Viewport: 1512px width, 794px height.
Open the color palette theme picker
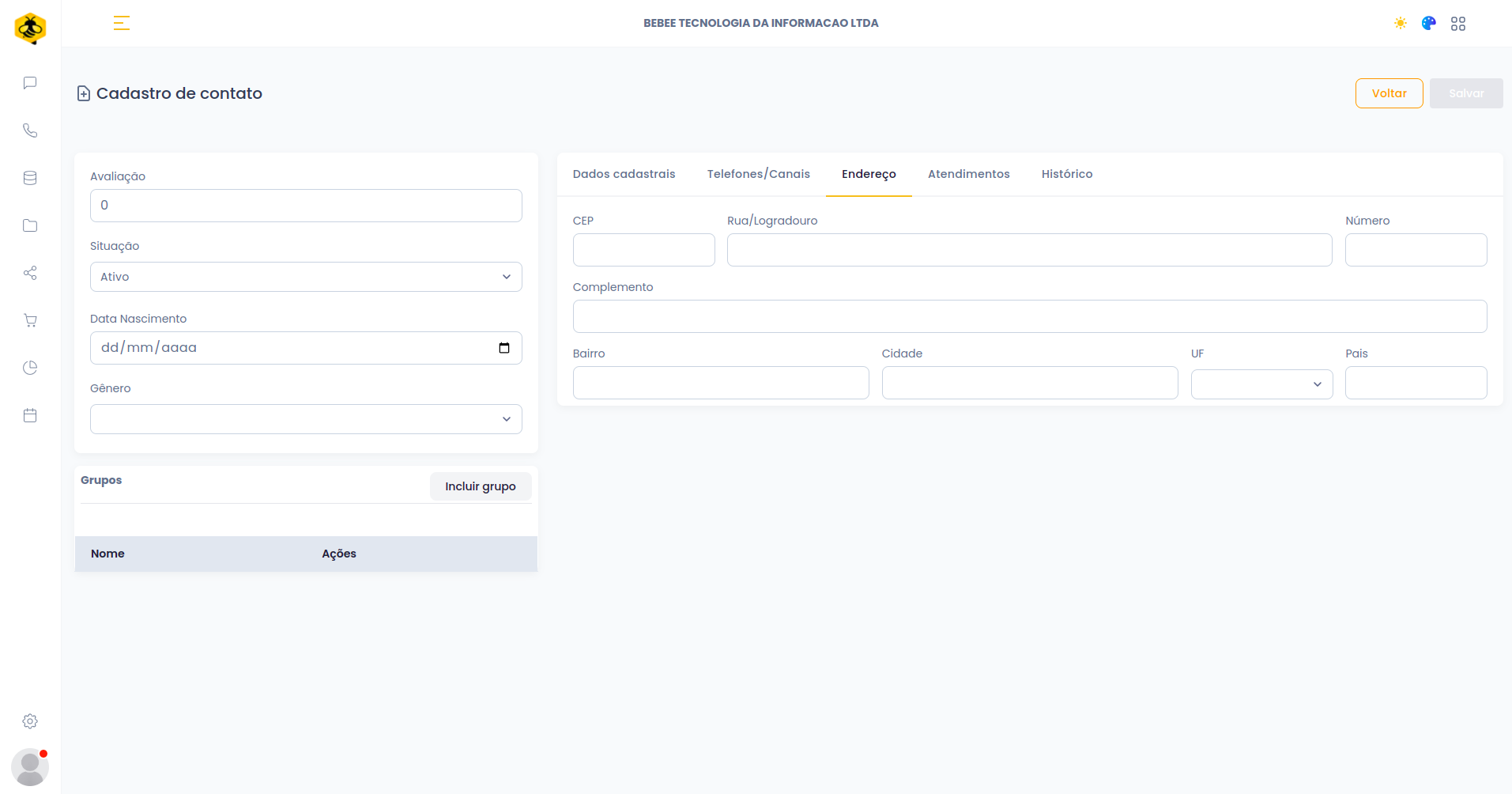(1428, 24)
